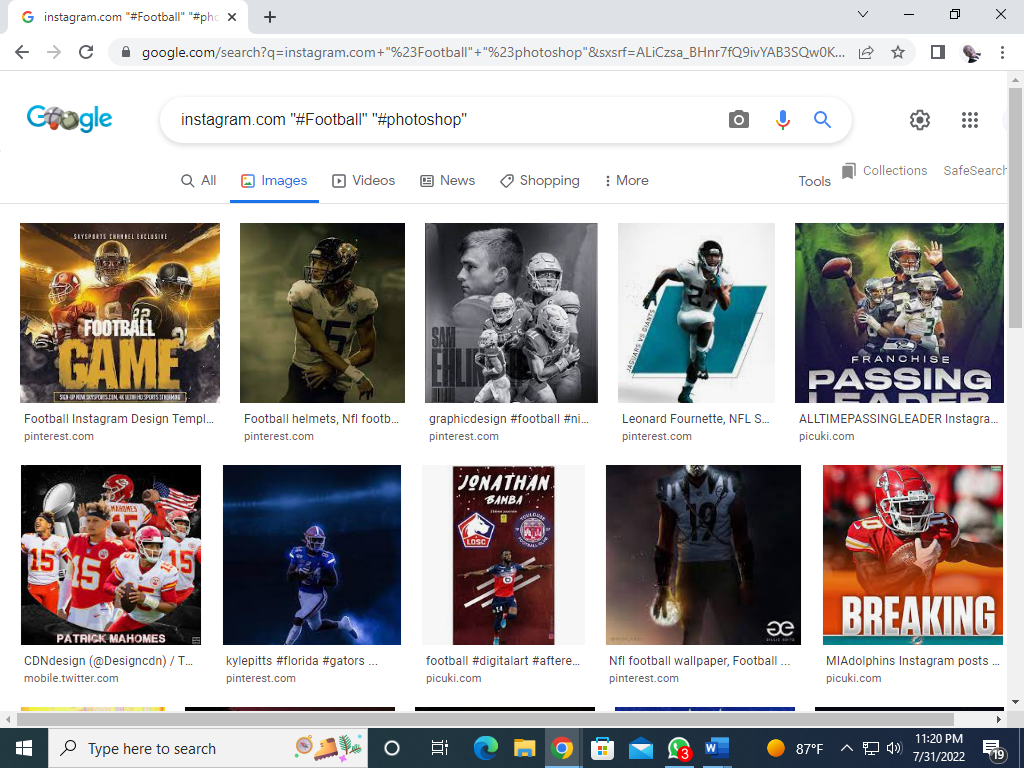Open MIAdolphins Breaking image result

point(912,555)
